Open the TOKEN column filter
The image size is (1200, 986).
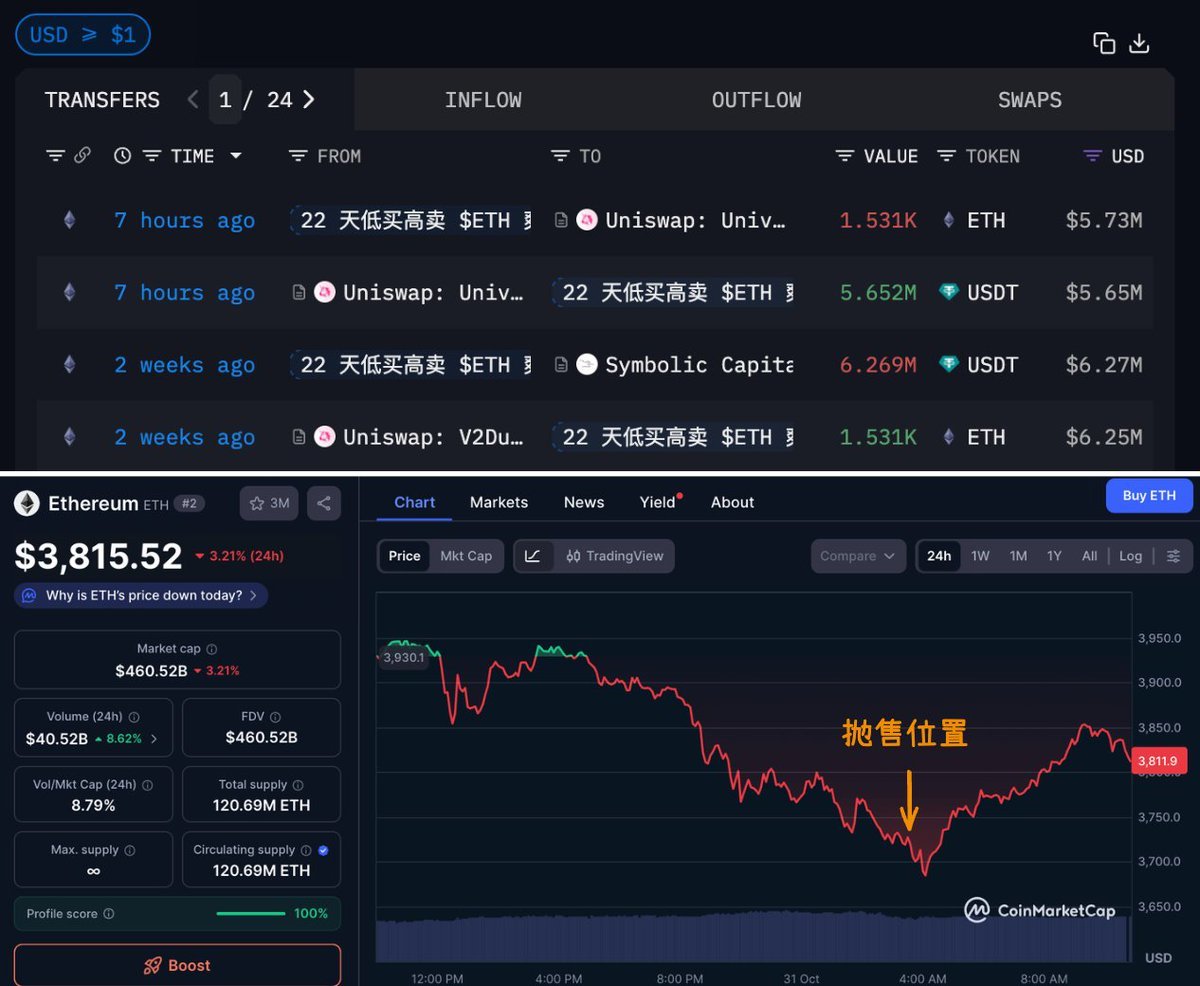pyautogui.click(x=947, y=156)
